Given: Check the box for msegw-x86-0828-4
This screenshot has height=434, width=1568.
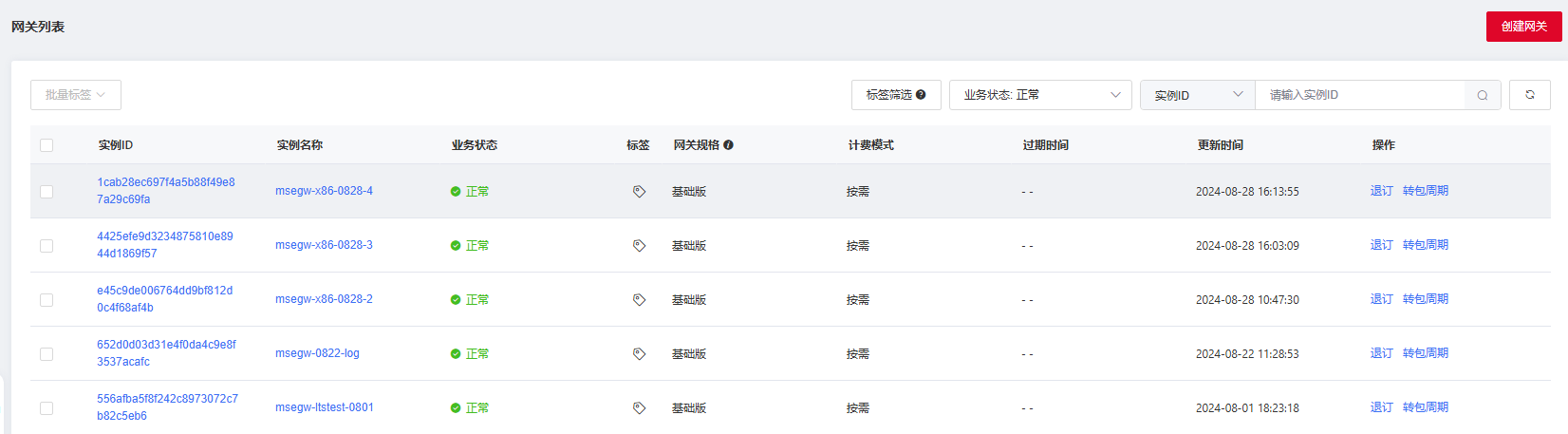Looking at the screenshot, I should pyautogui.click(x=47, y=192).
